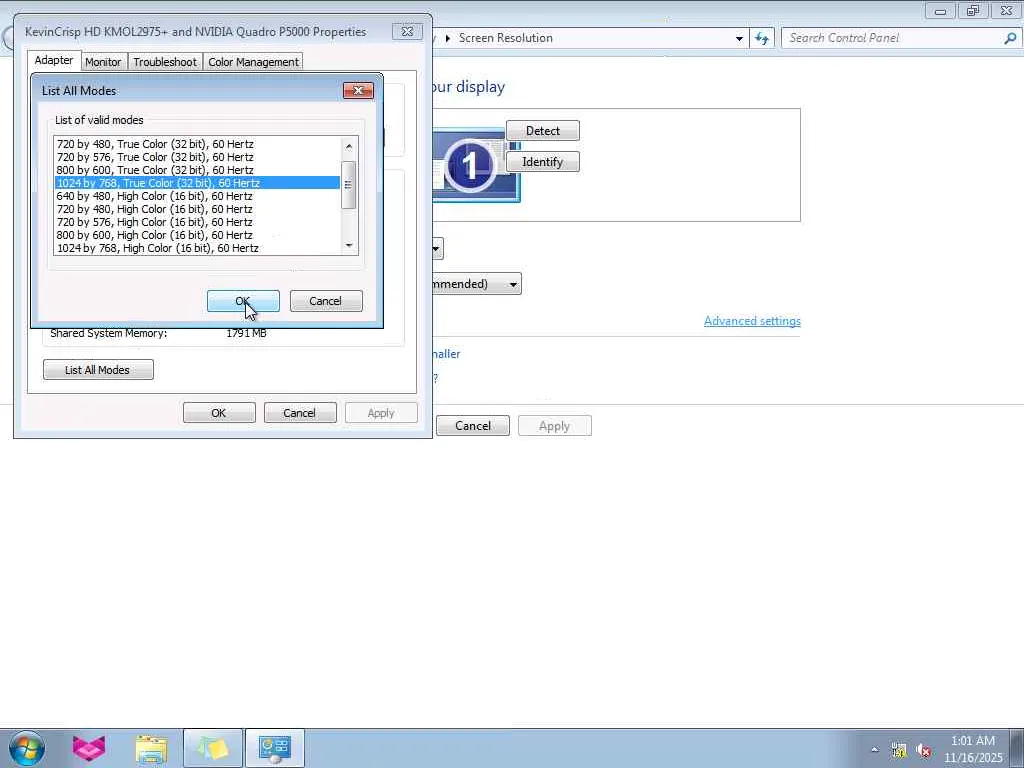Select 800 by 600 High Color mode

(x=197, y=235)
